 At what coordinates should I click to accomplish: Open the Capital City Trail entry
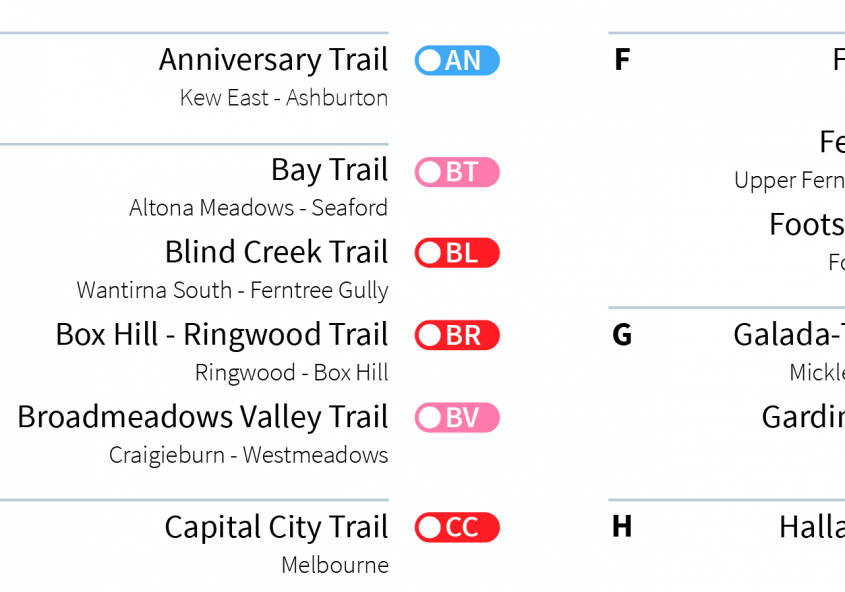coord(276,527)
